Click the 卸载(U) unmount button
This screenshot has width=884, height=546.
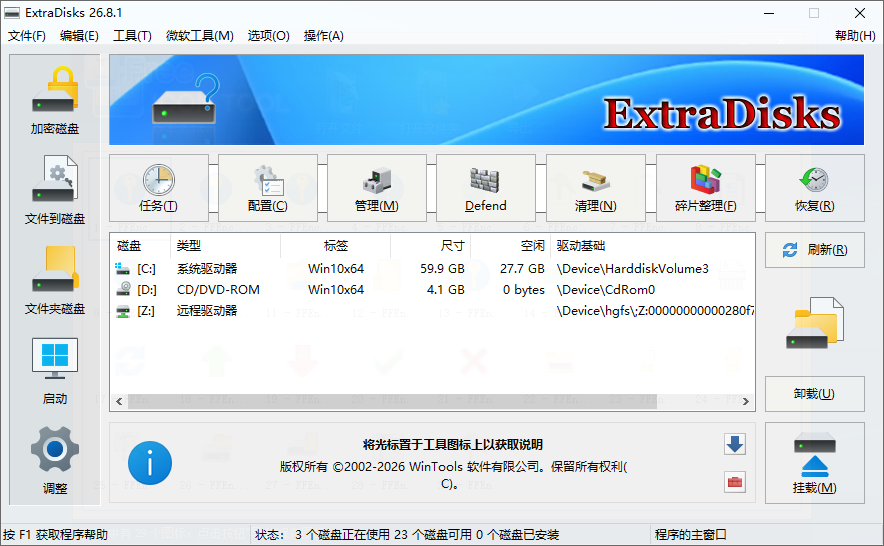tap(815, 394)
